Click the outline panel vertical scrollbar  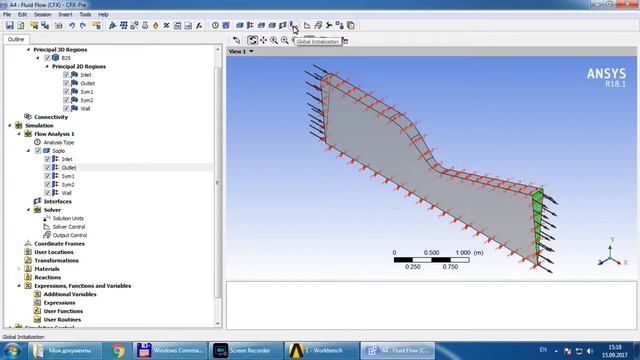click(x=218, y=184)
